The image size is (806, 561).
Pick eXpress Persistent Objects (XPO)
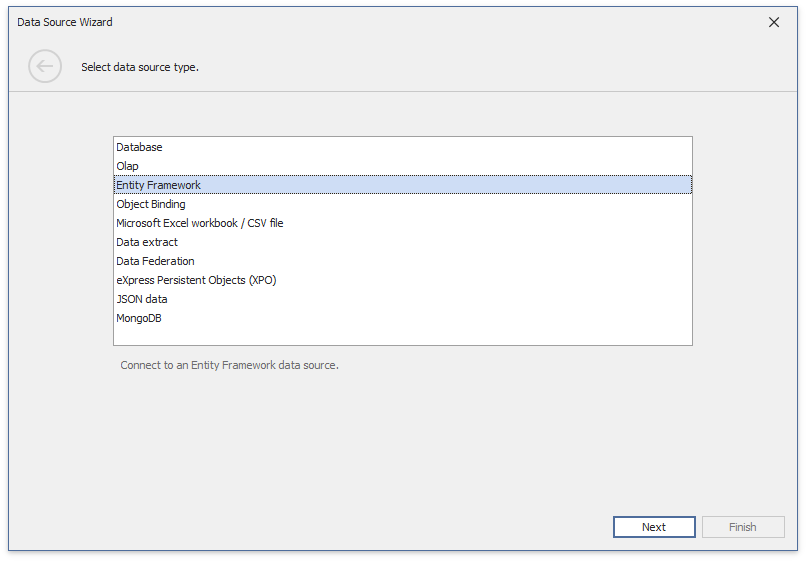[402, 280]
